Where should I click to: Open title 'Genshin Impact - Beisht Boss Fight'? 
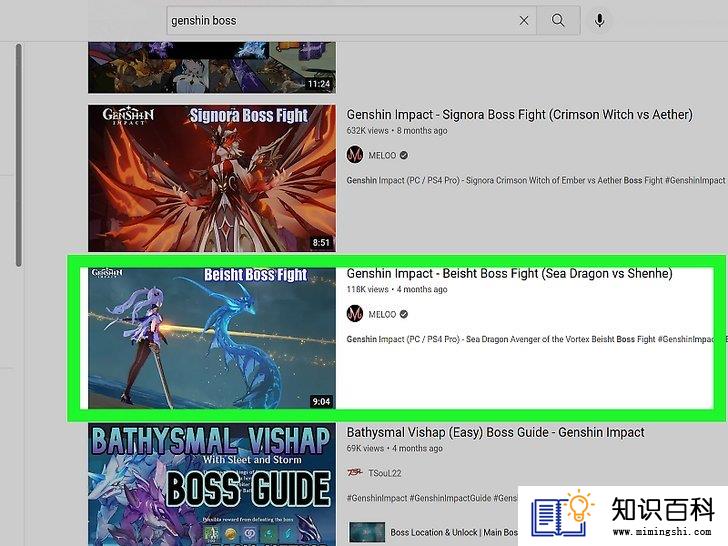click(509, 273)
